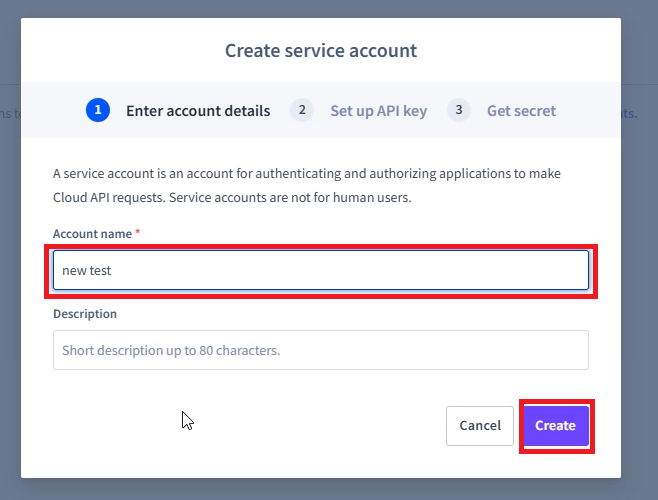The image size is (658, 500).
Task: Click the 'Create service account' dialog title
Action: [x=321, y=50]
